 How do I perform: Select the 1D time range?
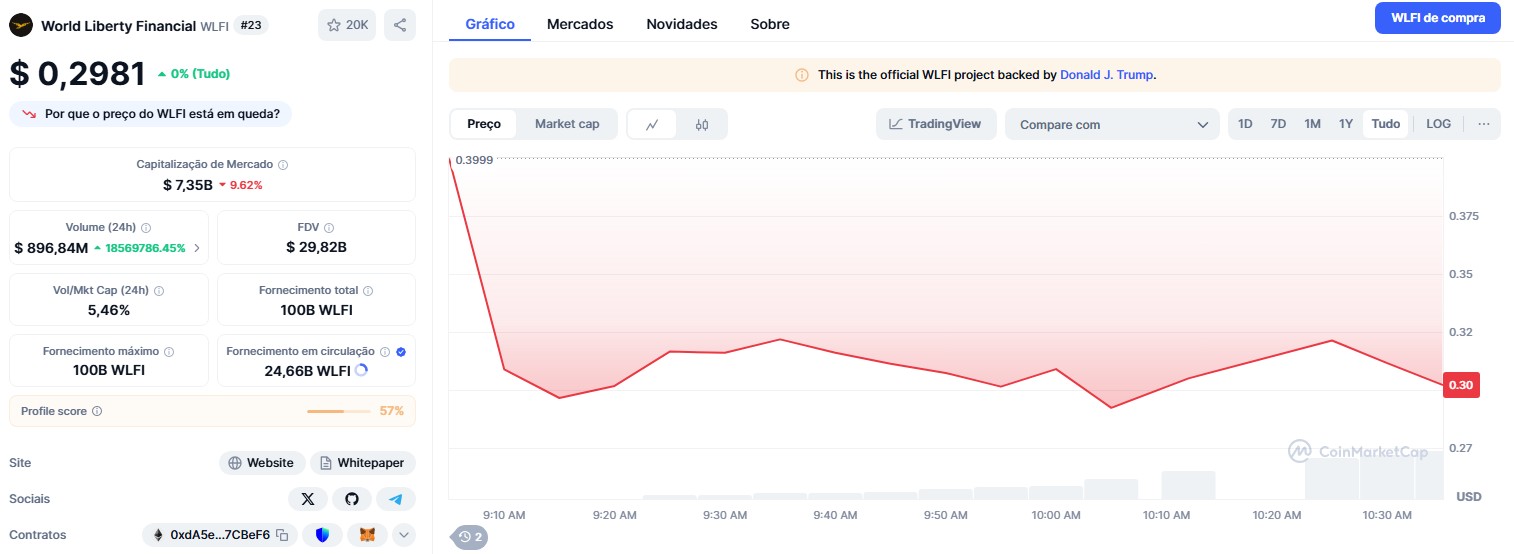tap(1245, 124)
